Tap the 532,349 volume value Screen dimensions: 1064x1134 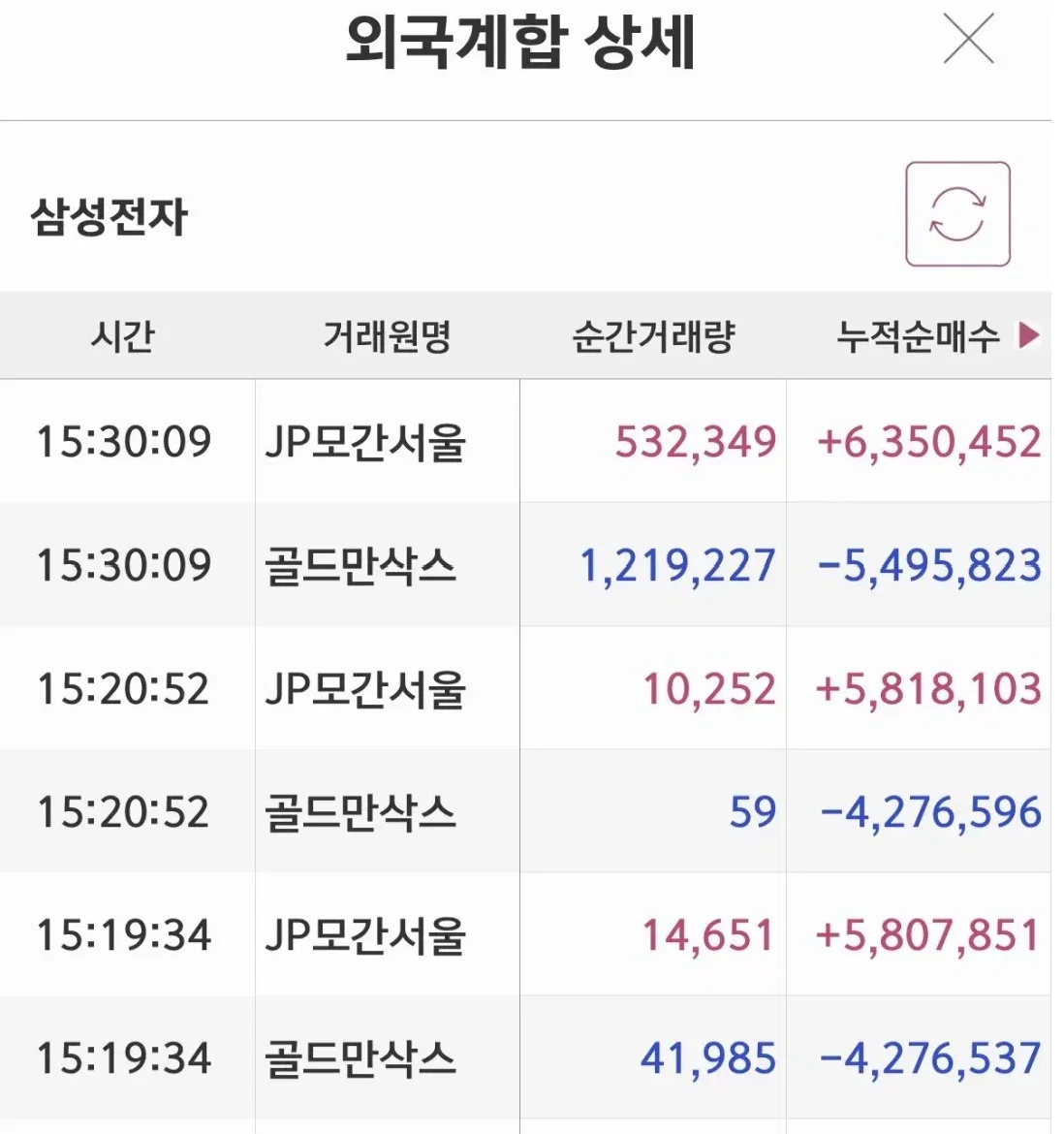[696, 442]
